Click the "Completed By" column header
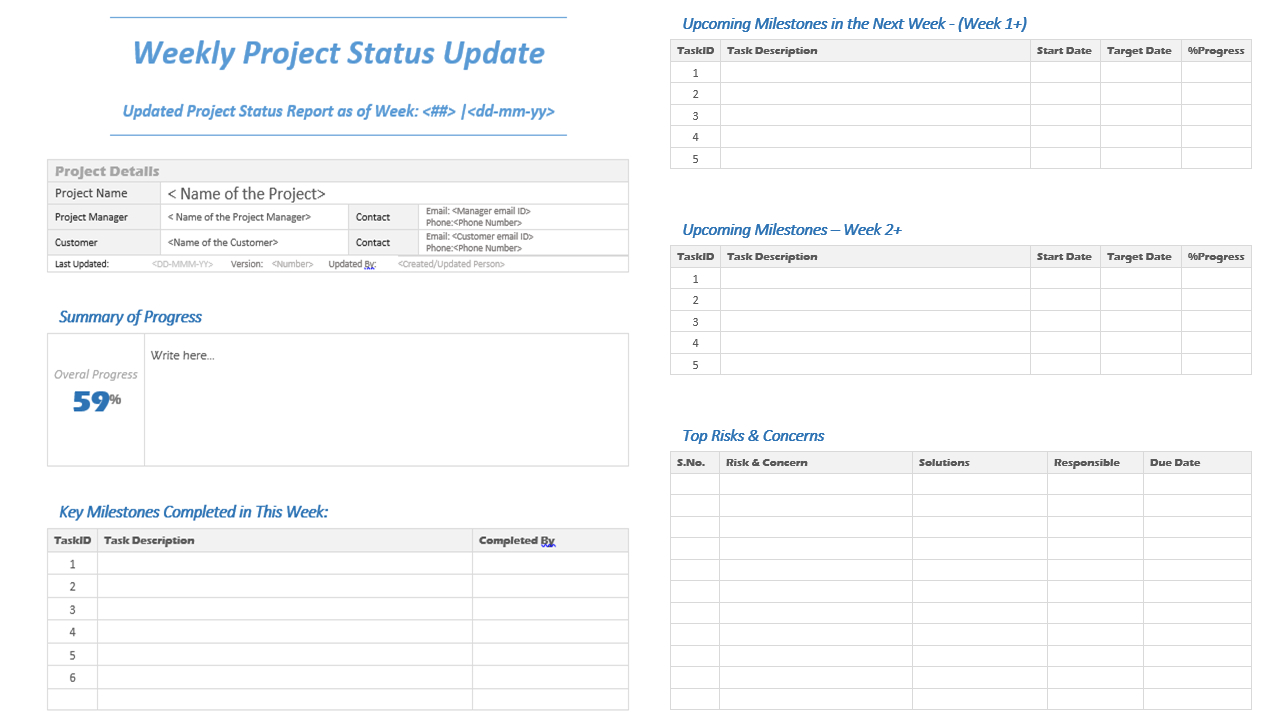 point(516,540)
